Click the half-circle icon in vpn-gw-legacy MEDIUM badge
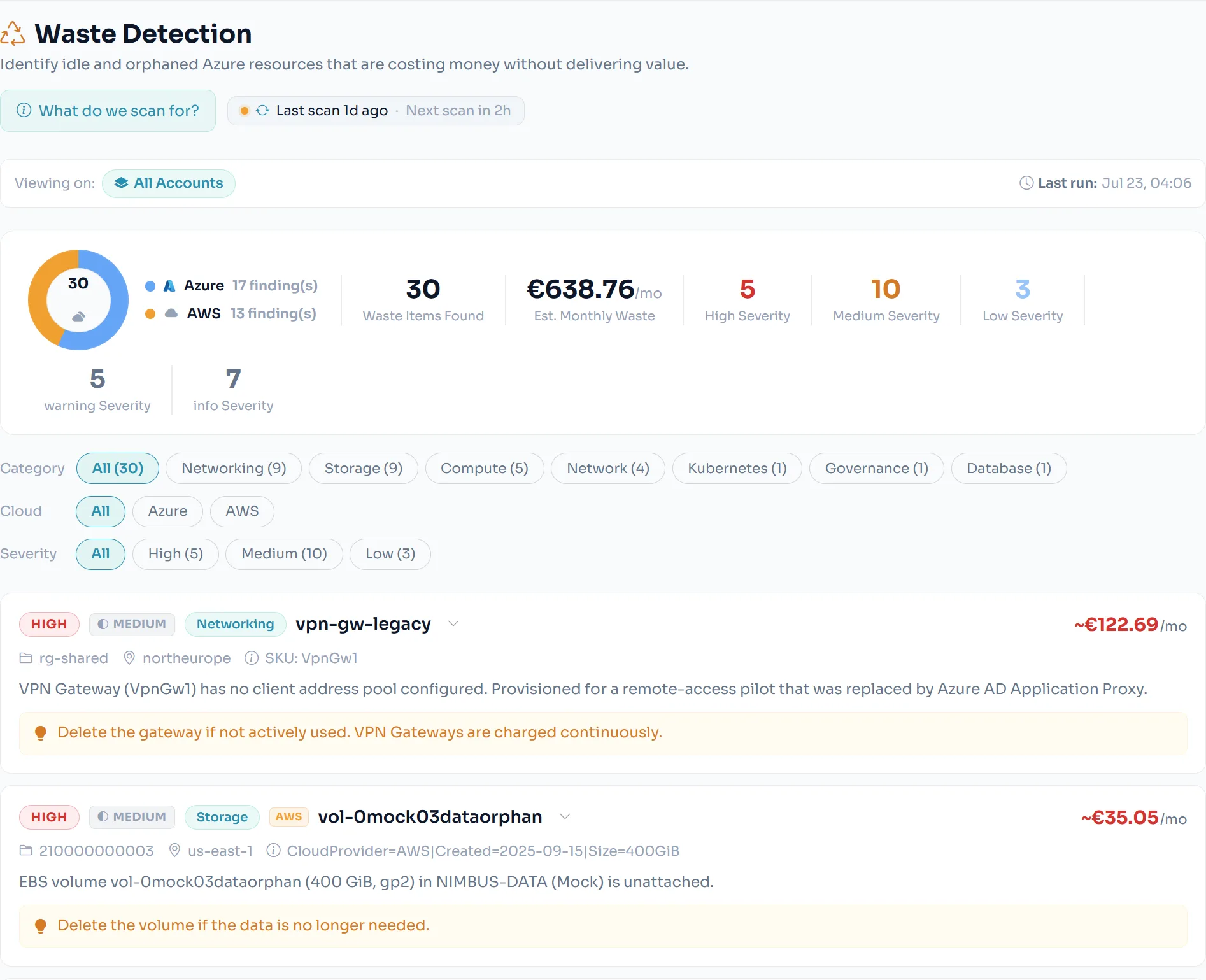The width and height of the screenshot is (1206, 980). point(103,624)
